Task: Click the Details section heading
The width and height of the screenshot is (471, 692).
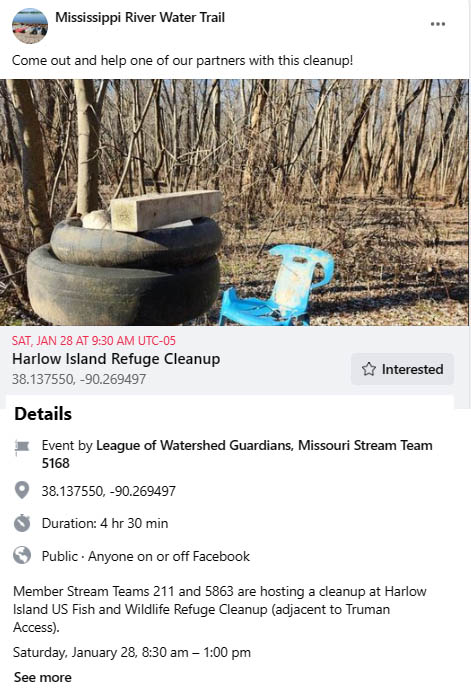Action: point(43,414)
